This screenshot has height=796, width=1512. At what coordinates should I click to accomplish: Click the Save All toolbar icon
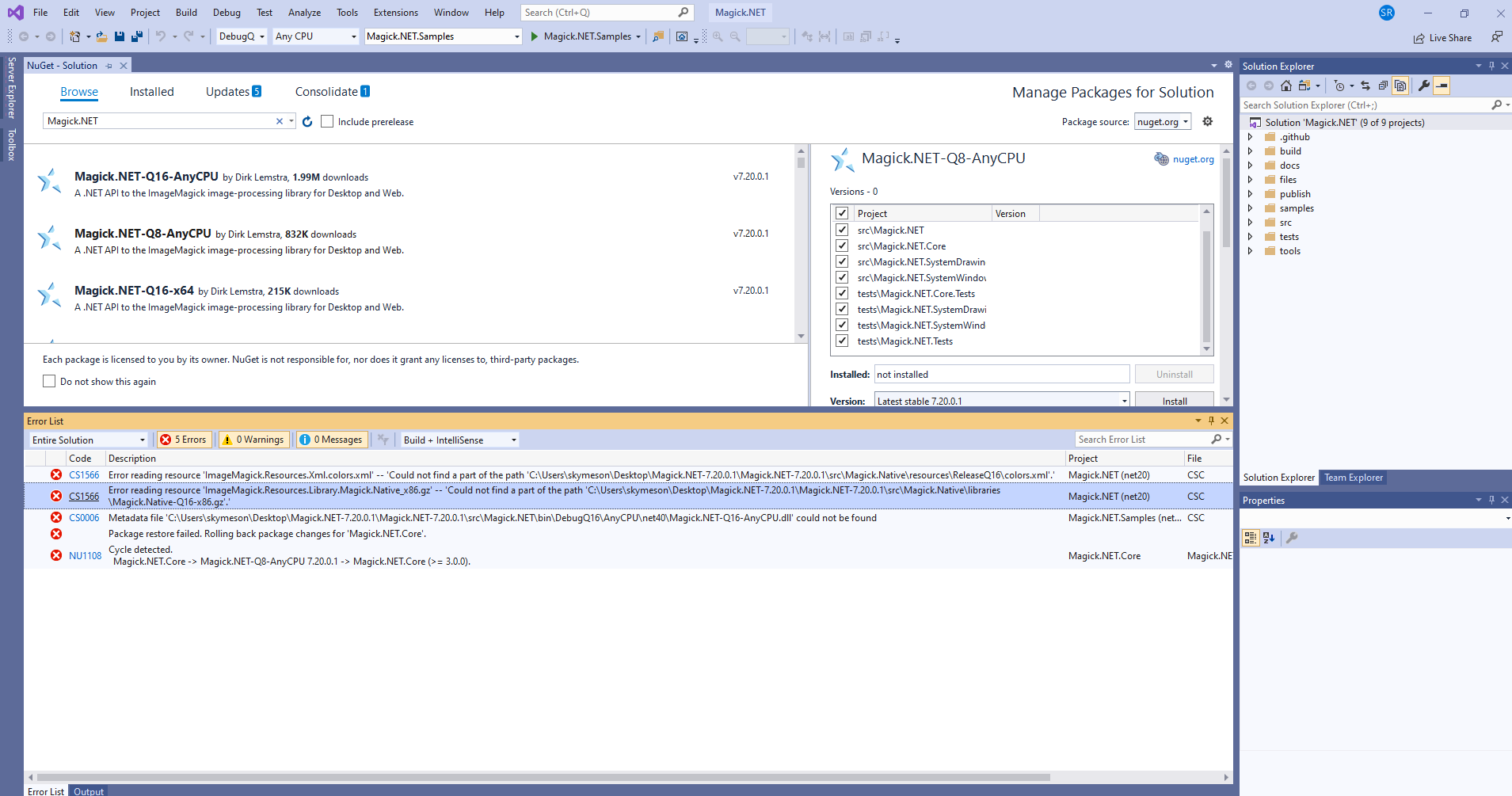coord(136,36)
